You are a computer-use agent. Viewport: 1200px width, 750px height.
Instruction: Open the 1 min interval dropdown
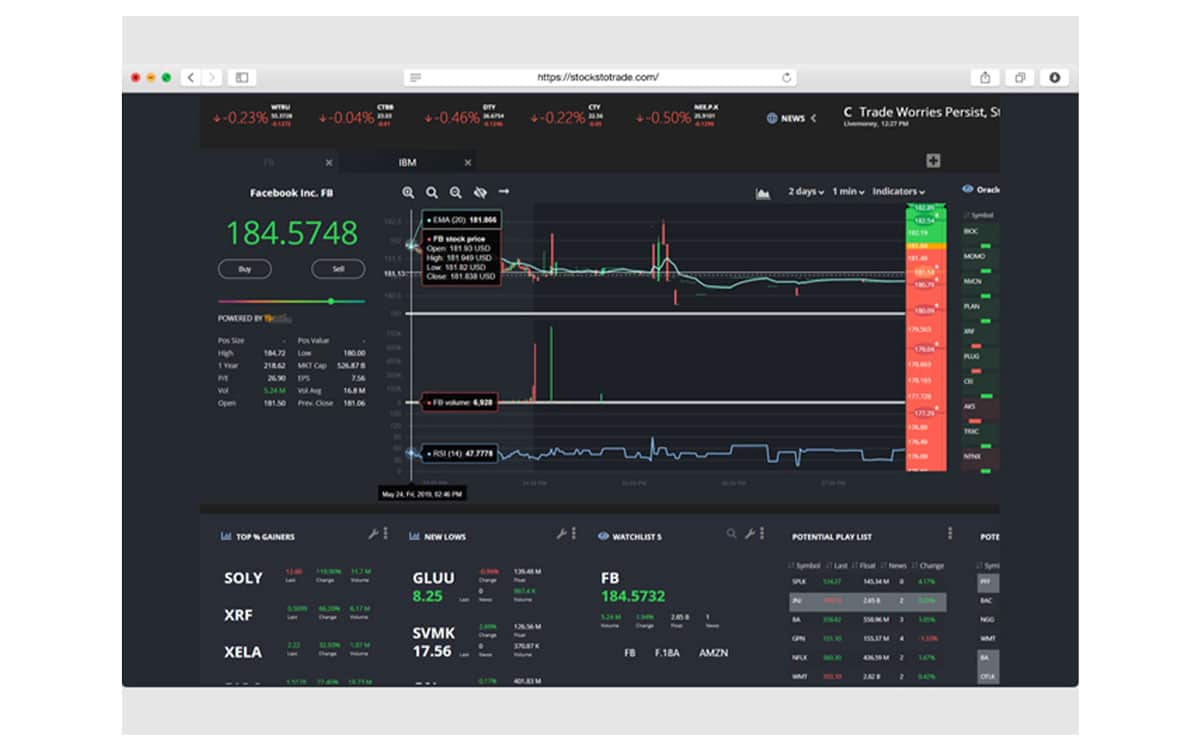tap(849, 191)
